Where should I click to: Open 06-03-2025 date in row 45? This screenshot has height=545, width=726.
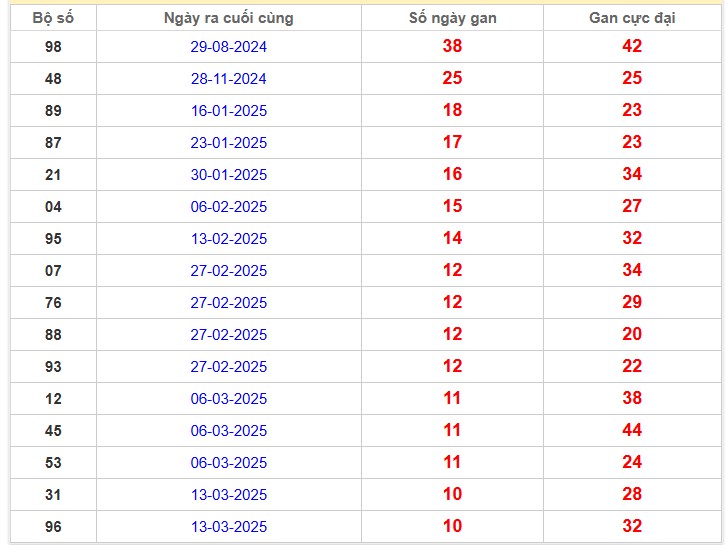229,431
